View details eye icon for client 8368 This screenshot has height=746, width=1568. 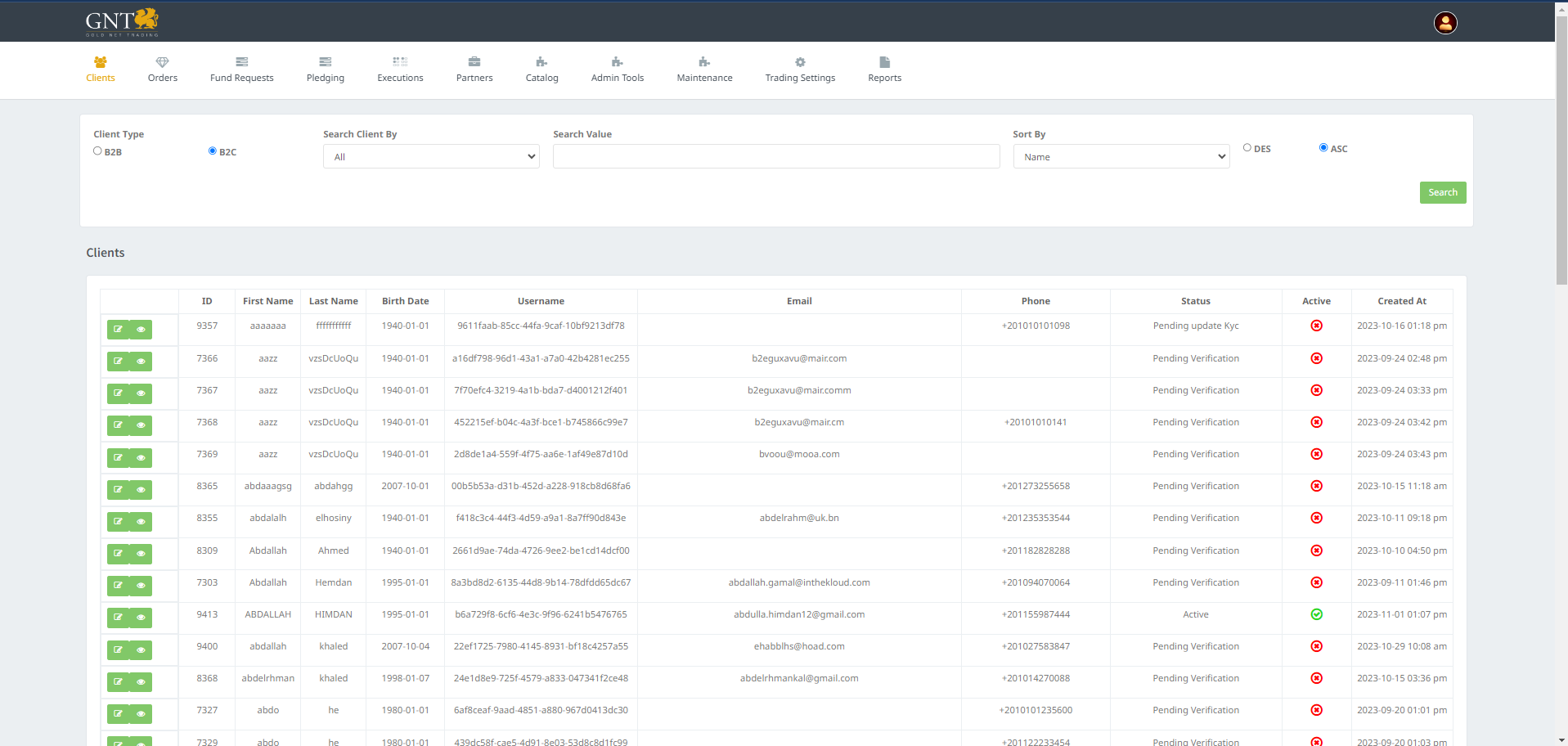click(x=141, y=681)
